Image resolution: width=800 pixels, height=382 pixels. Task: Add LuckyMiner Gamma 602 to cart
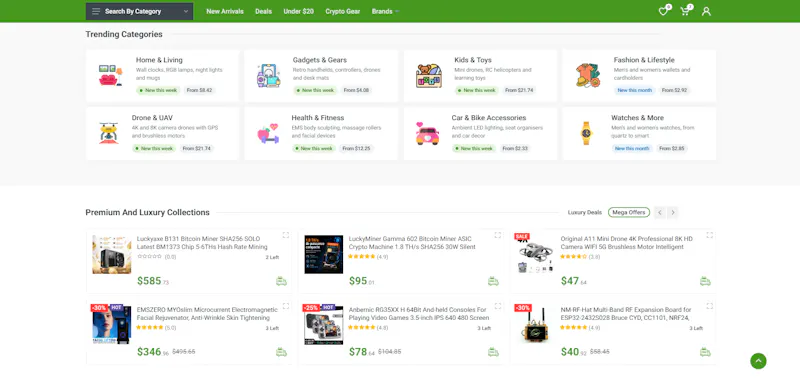click(x=493, y=281)
